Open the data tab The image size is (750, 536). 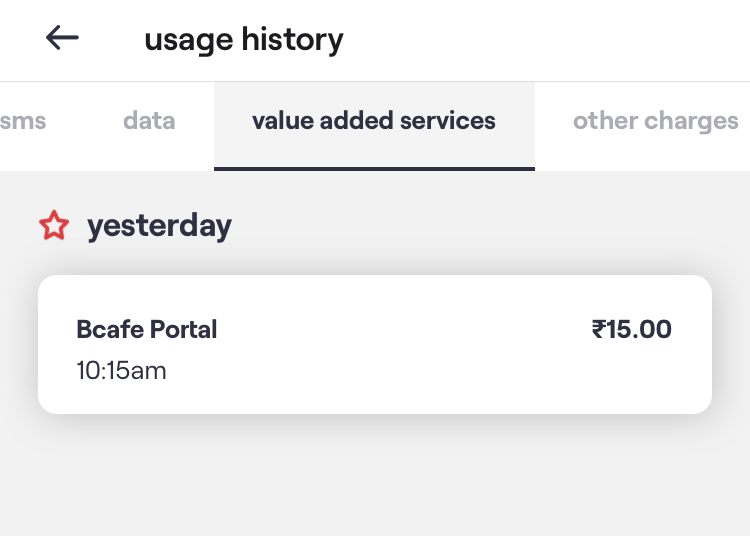pos(149,122)
